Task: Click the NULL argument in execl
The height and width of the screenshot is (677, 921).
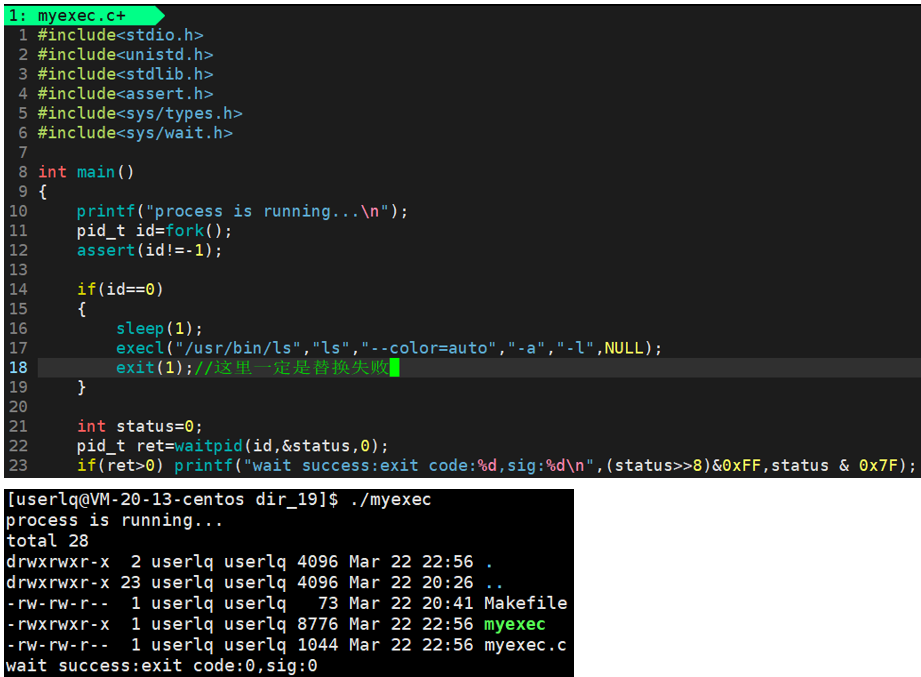Action: coord(624,348)
